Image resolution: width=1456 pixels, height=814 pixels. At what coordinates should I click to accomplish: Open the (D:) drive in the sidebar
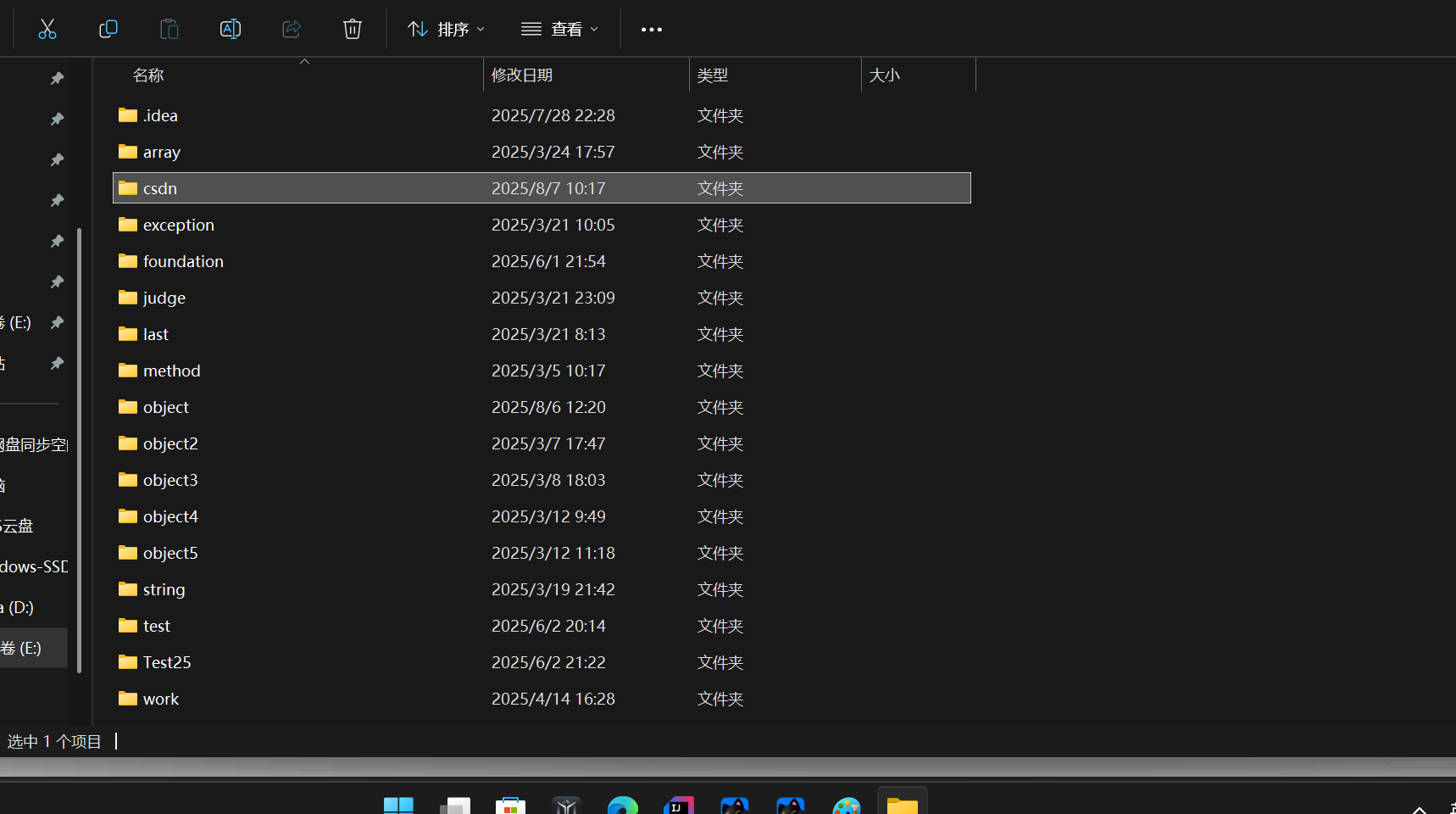pyautogui.click(x=17, y=607)
